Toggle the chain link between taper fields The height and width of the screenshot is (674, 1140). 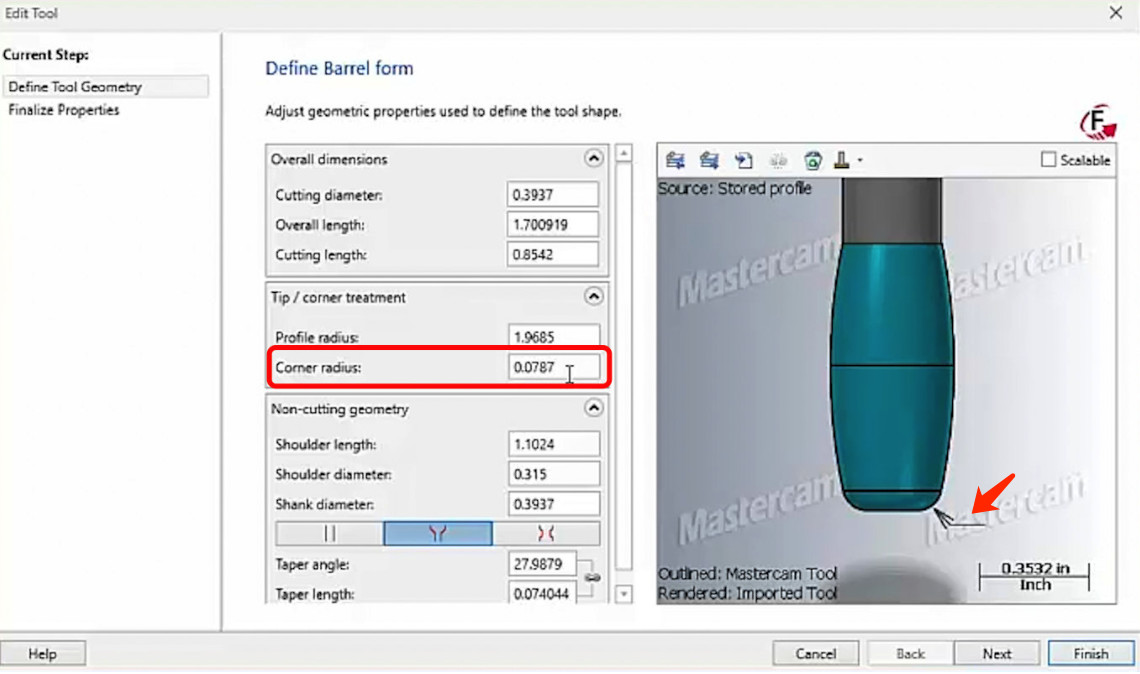[x=592, y=578]
